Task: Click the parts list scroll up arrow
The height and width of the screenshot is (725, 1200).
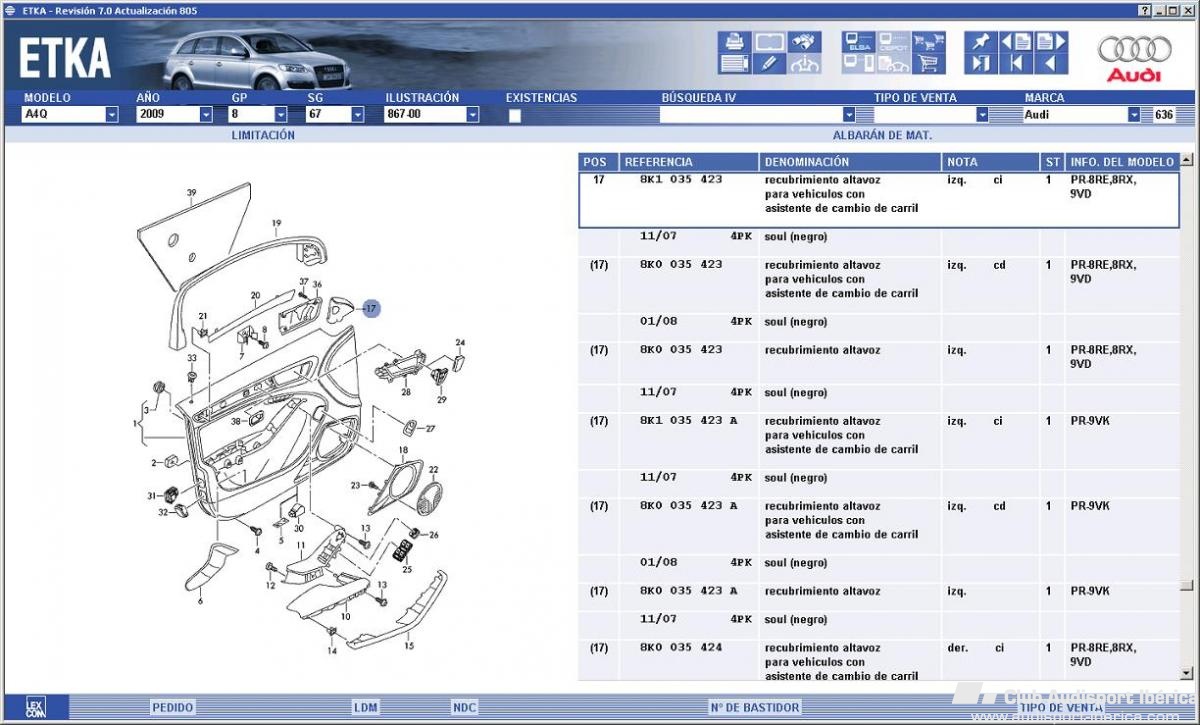Action: pos(1187,160)
